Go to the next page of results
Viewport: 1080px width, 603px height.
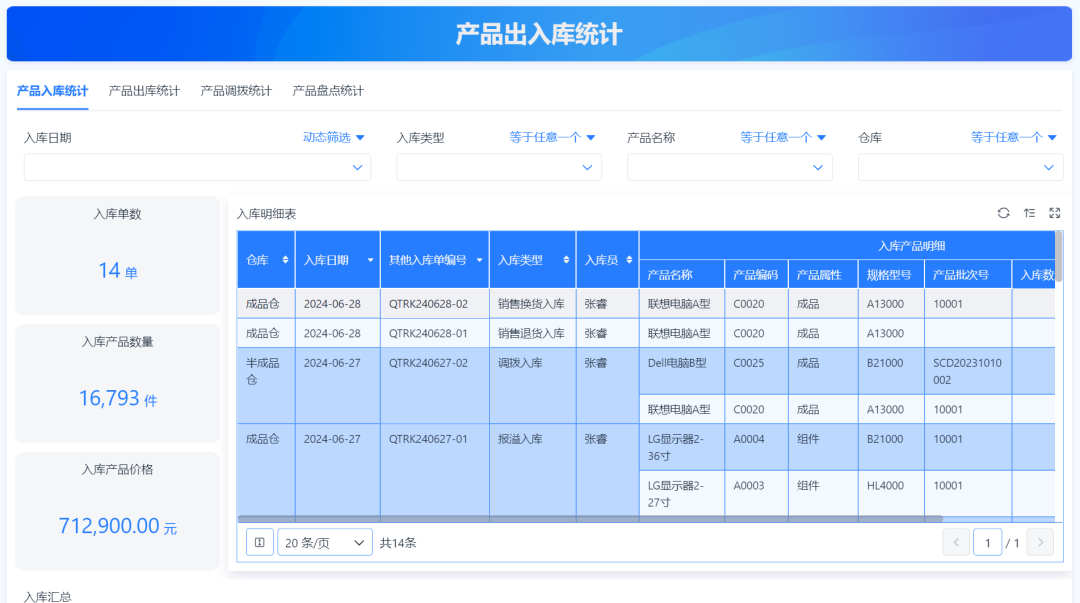(1040, 542)
